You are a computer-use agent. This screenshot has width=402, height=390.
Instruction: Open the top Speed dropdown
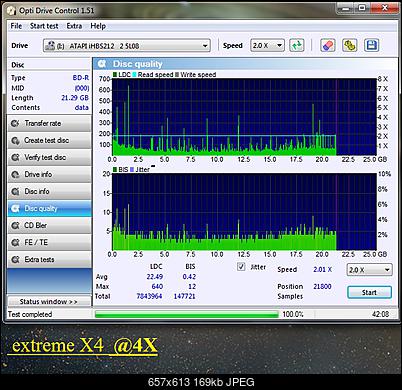(x=267, y=45)
